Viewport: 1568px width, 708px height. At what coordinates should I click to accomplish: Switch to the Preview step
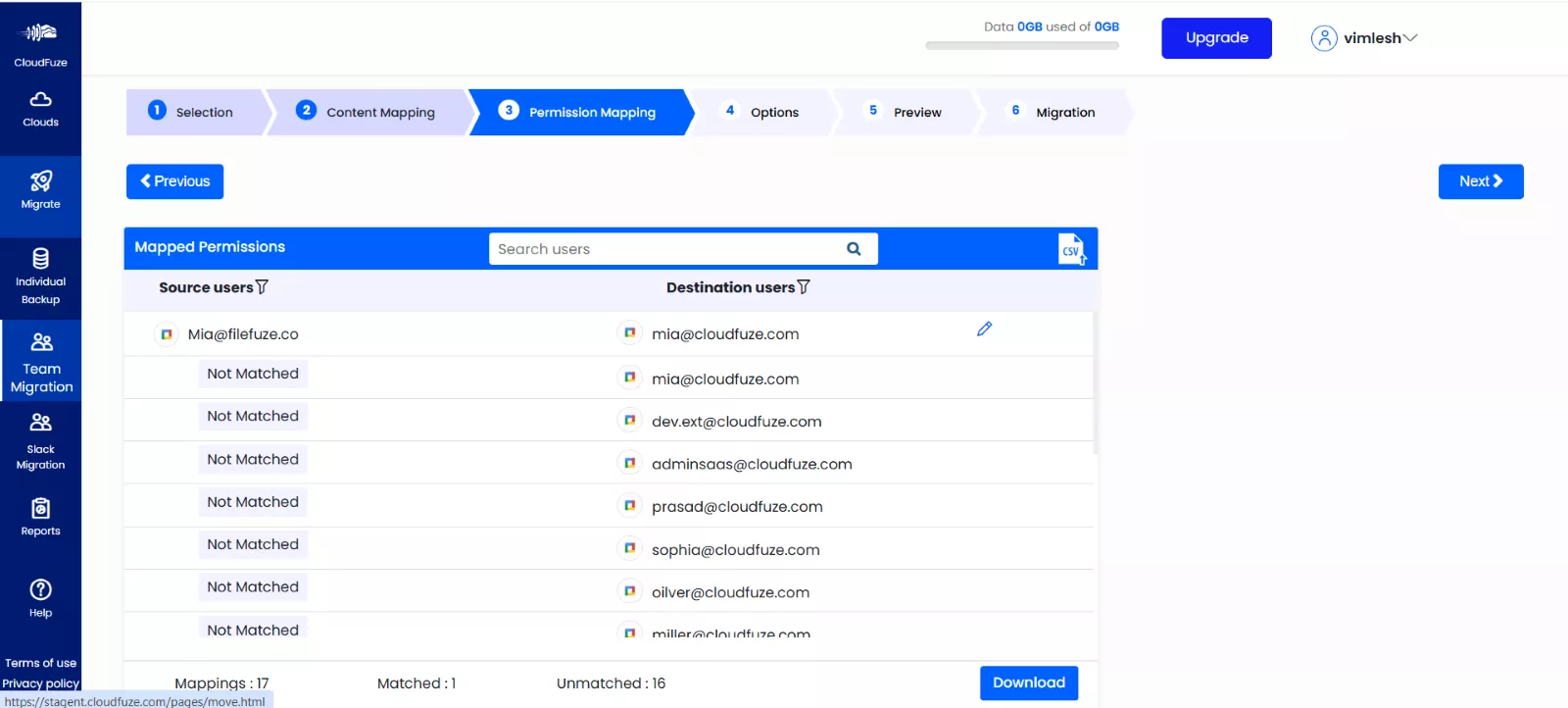(x=905, y=112)
